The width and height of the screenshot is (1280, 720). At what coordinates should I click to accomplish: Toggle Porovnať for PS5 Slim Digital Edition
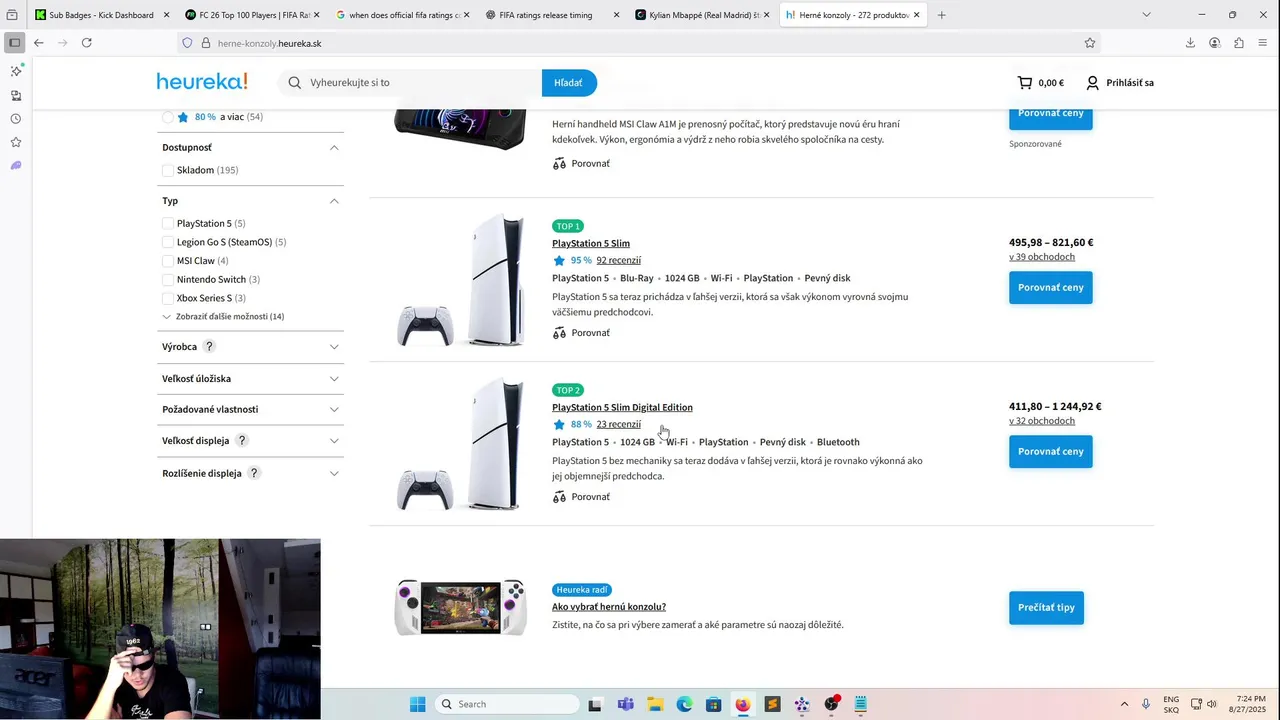click(x=581, y=497)
